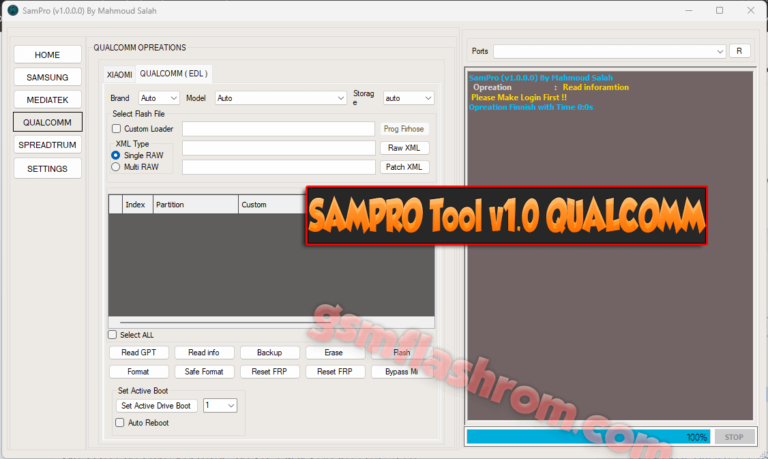Click the Custom Loader path input field
Viewport: 768px width, 459px height.
278,129
